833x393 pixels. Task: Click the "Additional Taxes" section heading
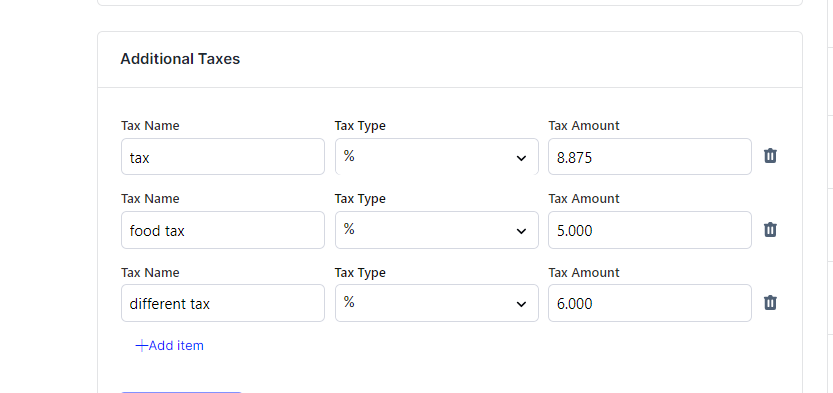[180, 59]
